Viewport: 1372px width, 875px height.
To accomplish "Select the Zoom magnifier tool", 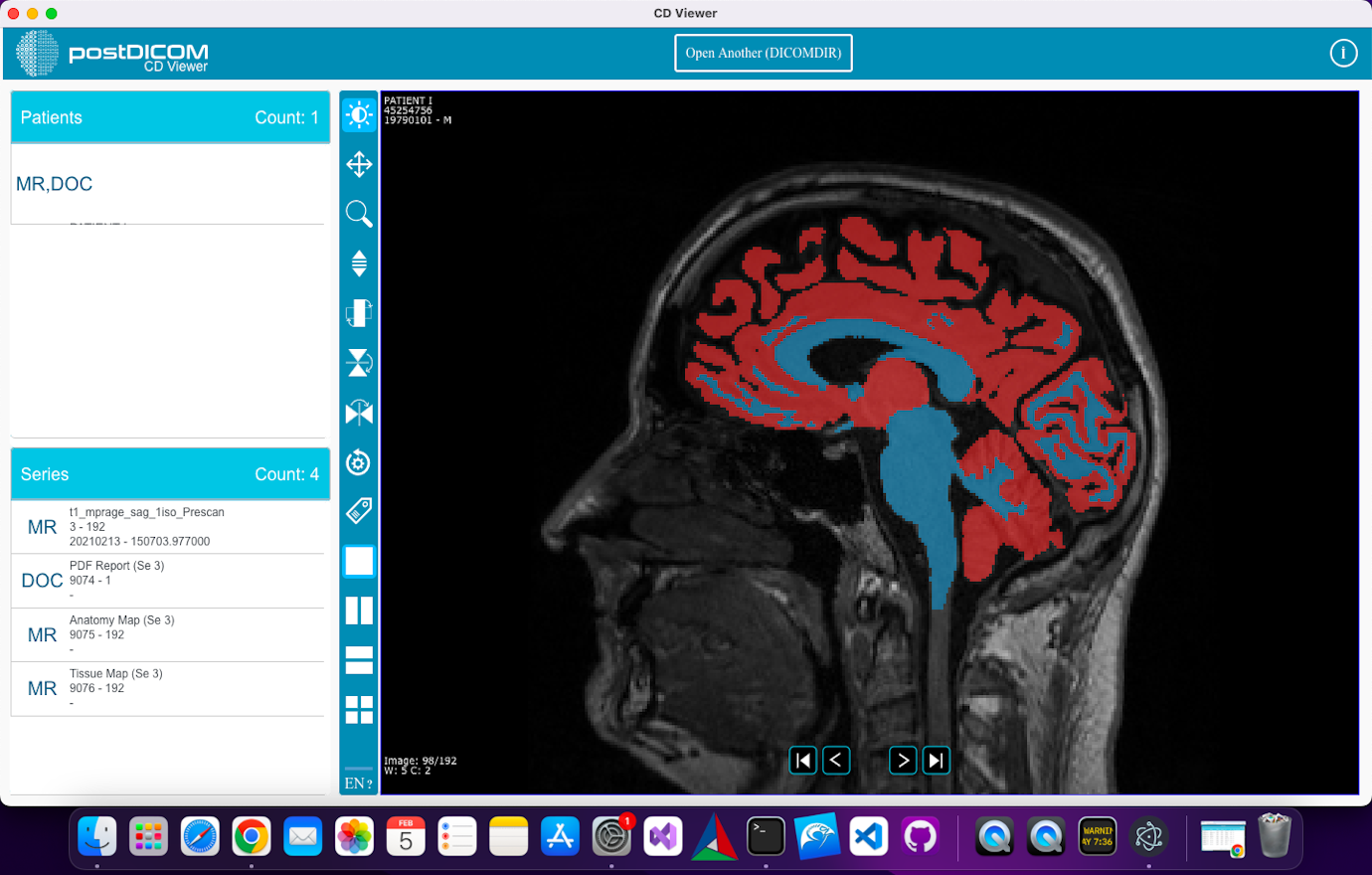I will [358, 214].
